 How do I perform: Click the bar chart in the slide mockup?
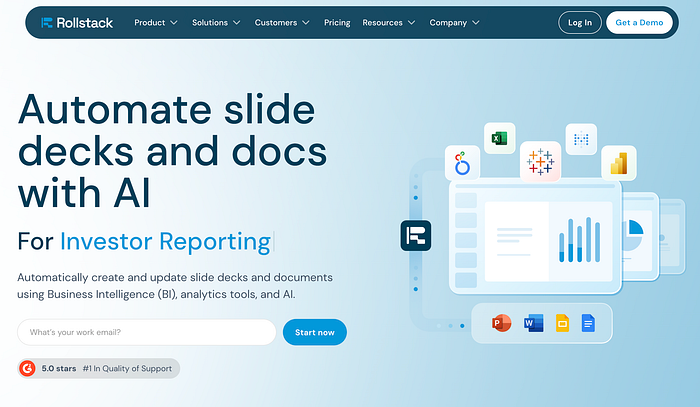(579, 240)
